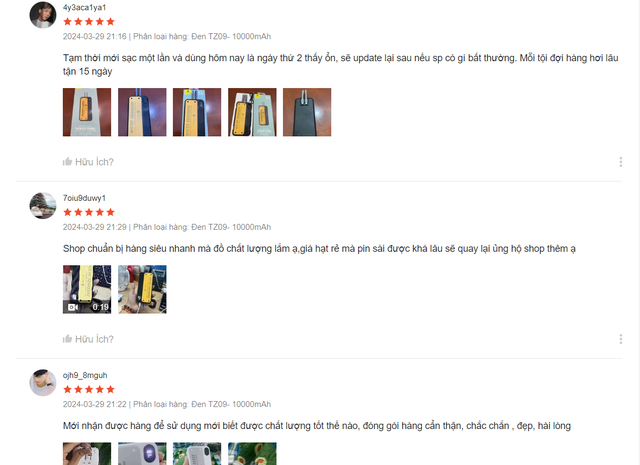The width and height of the screenshot is (640, 465).
Task: Open fourth photo showing two power banks
Action: coord(252,112)
